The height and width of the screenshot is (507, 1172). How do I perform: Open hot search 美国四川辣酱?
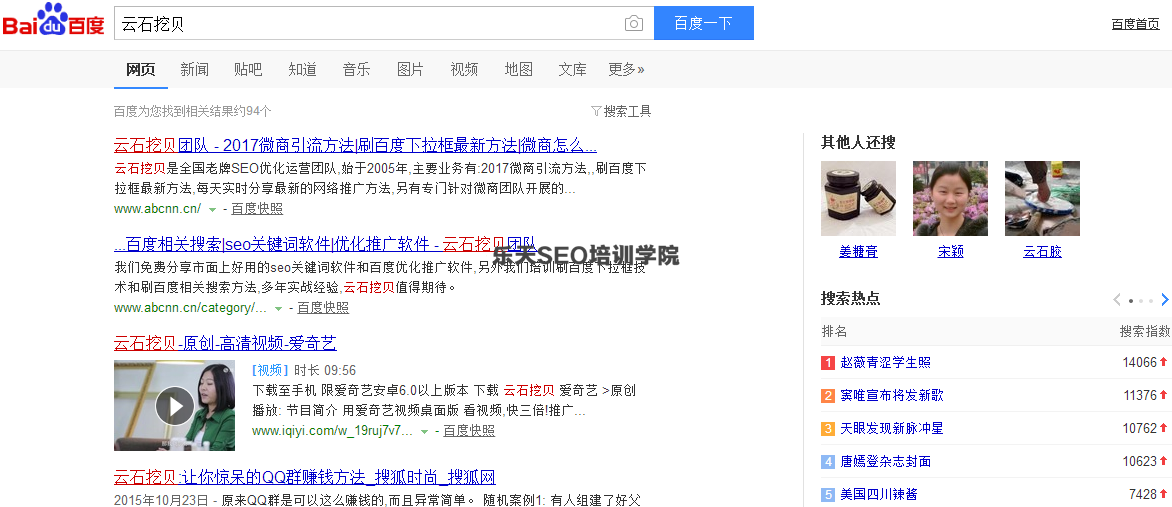pos(879,494)
